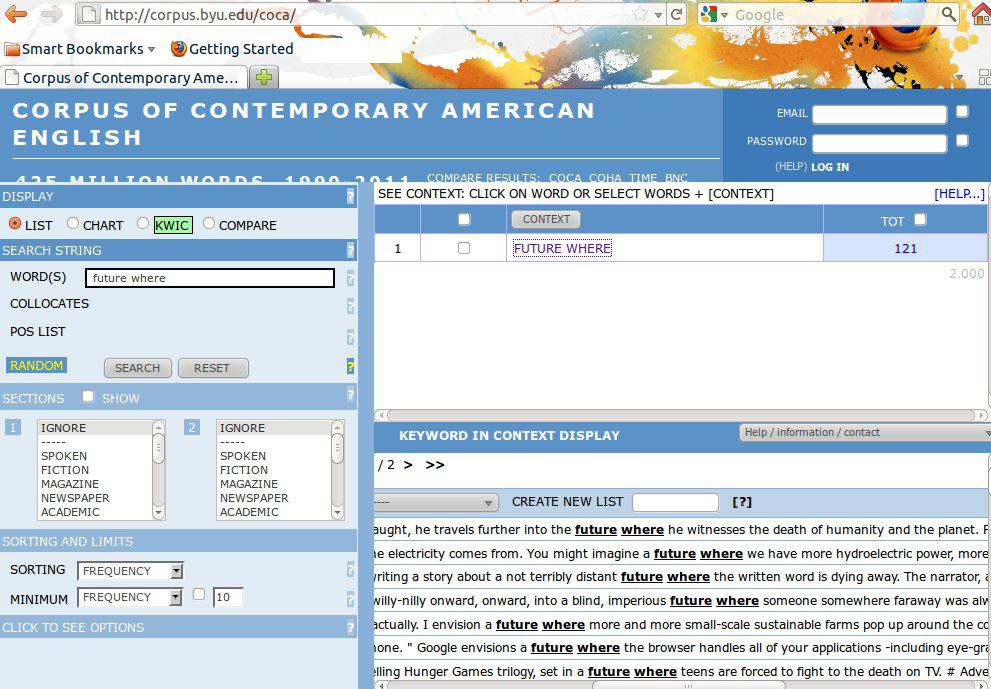Open URL history dropdown arrow
The width and height of the screenshot is (991, 689).
(658, 15)
